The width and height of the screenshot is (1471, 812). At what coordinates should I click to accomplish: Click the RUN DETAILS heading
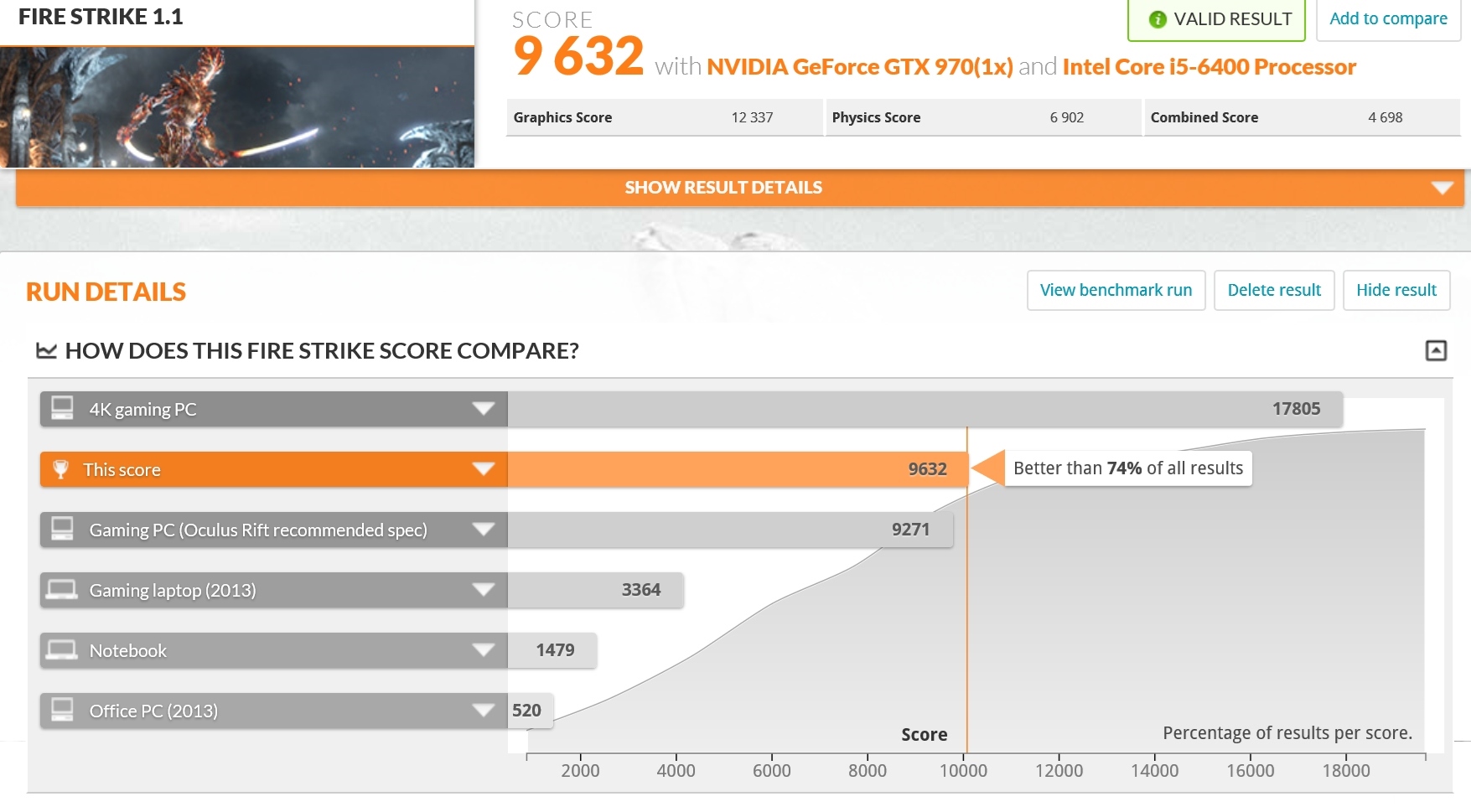tap(106, 292)
